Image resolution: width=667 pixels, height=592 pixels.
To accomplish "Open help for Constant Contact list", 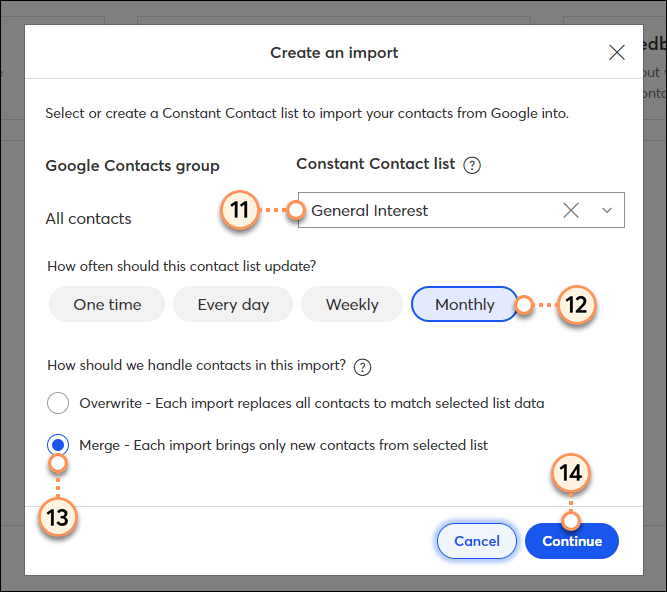I will click(472, 165).
